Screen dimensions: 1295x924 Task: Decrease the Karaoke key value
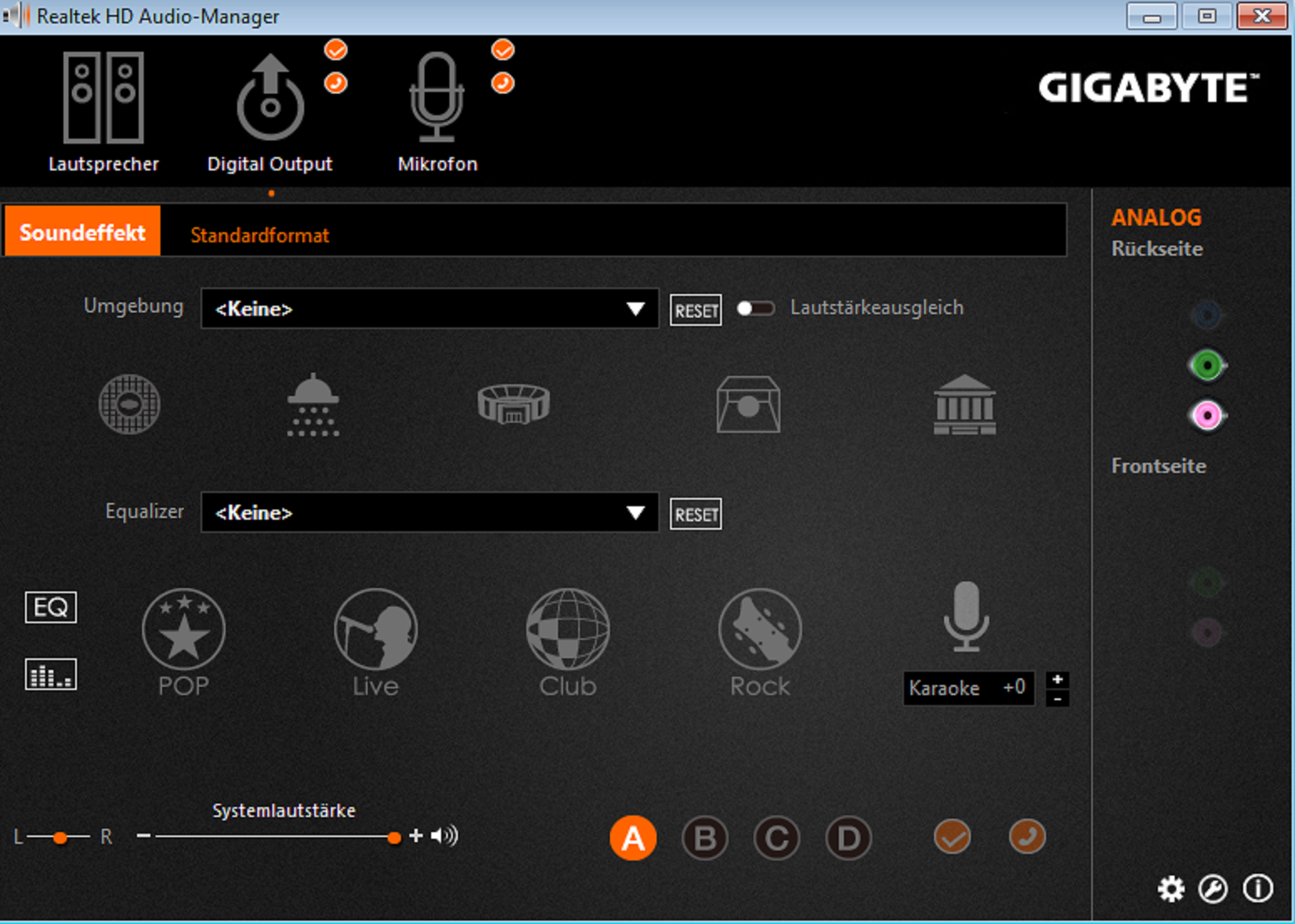pyautogui.click(x=1058, y=698)
